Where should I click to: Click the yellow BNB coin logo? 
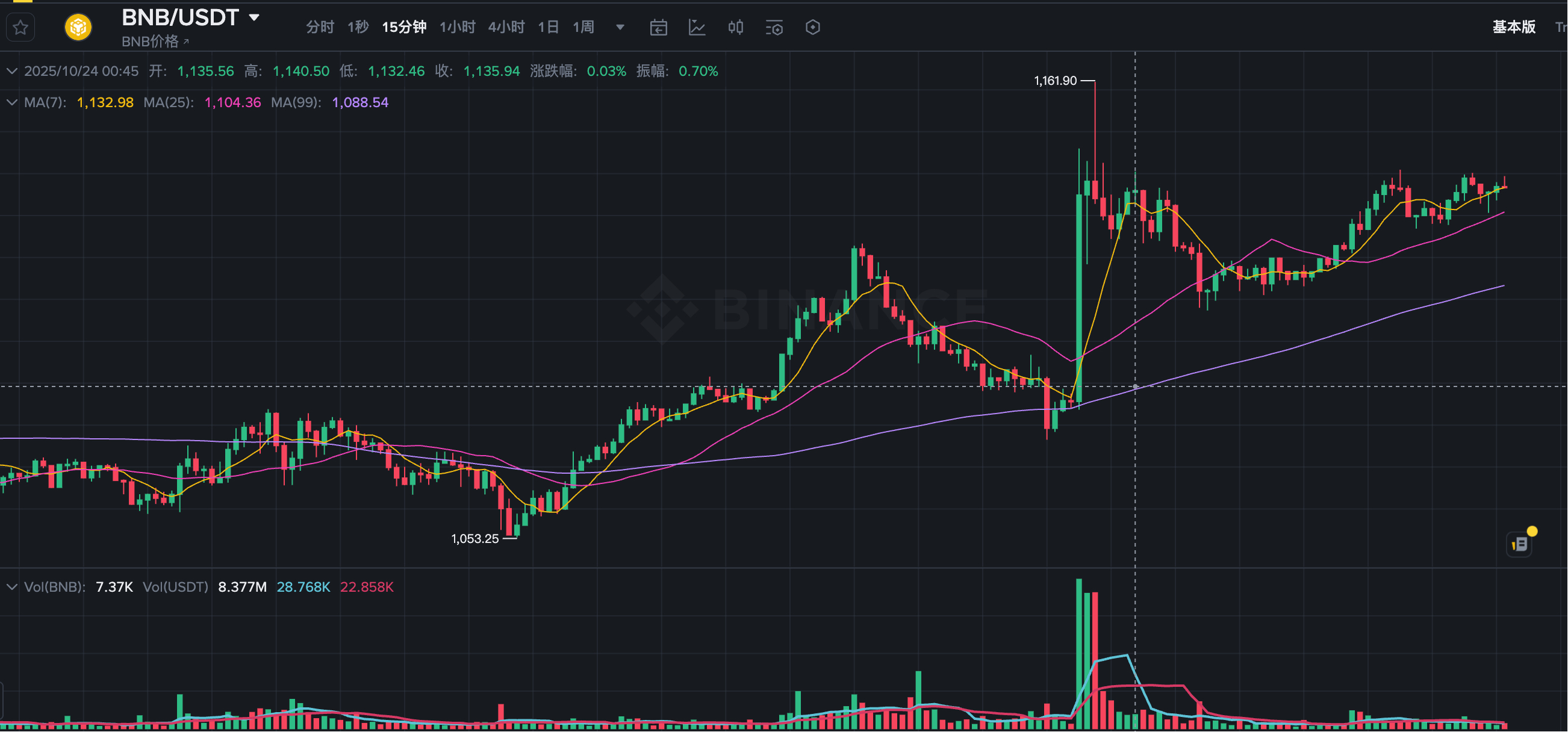coord(78,27)
